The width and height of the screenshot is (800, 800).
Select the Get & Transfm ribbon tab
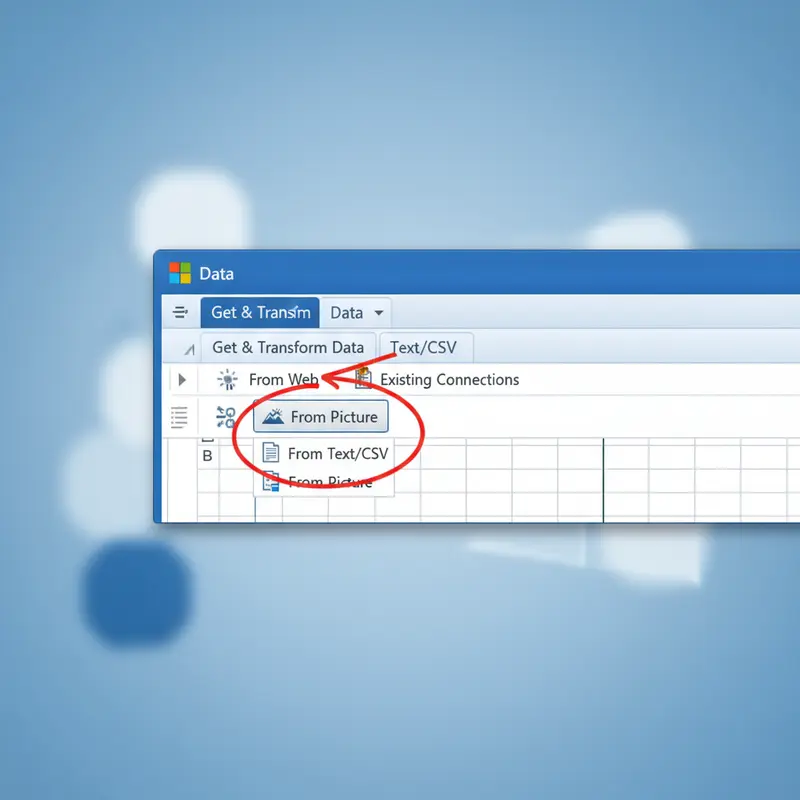[260, 312]
